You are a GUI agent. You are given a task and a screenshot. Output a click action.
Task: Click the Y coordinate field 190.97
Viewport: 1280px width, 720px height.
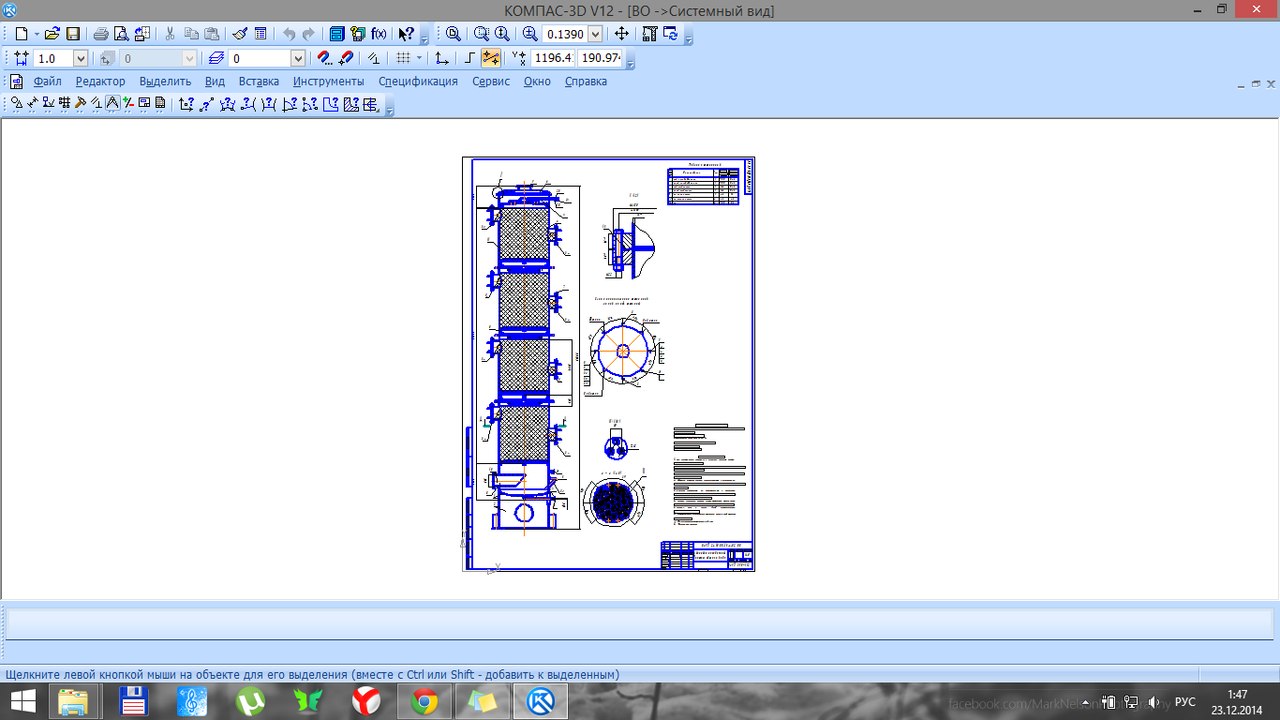pos(600,58)
